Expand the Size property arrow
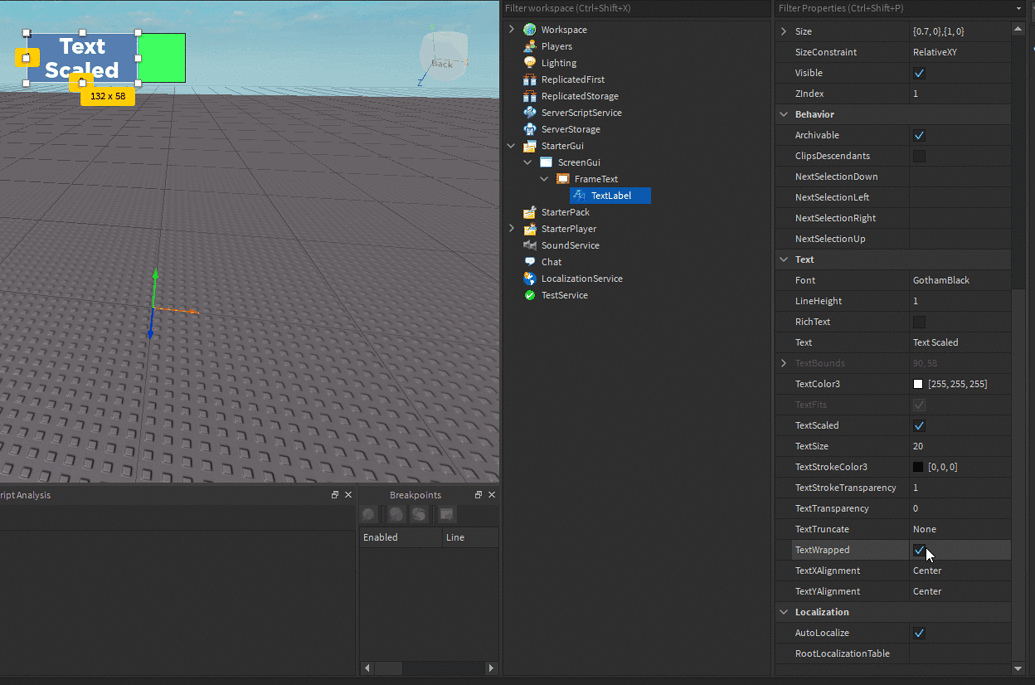 pyautogui.click(x=784, y=31)
